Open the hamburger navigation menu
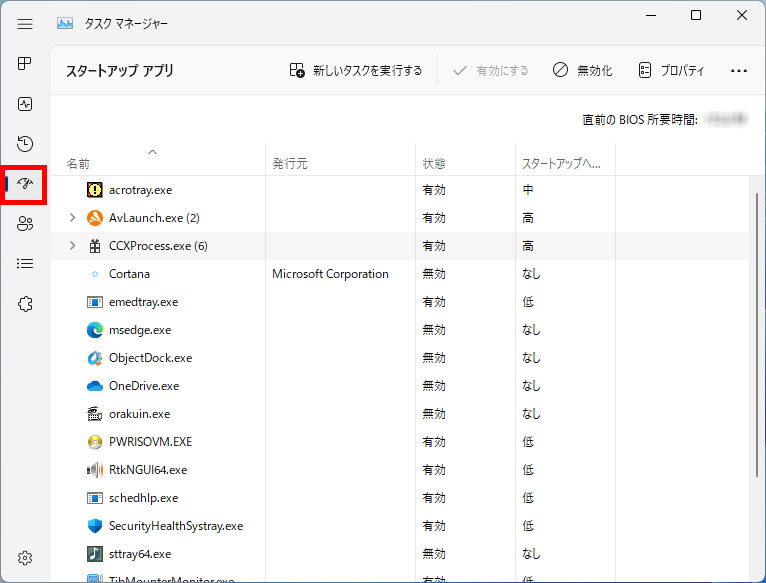The width and height of the screenshot is (766, 583). tap(25, 22)
